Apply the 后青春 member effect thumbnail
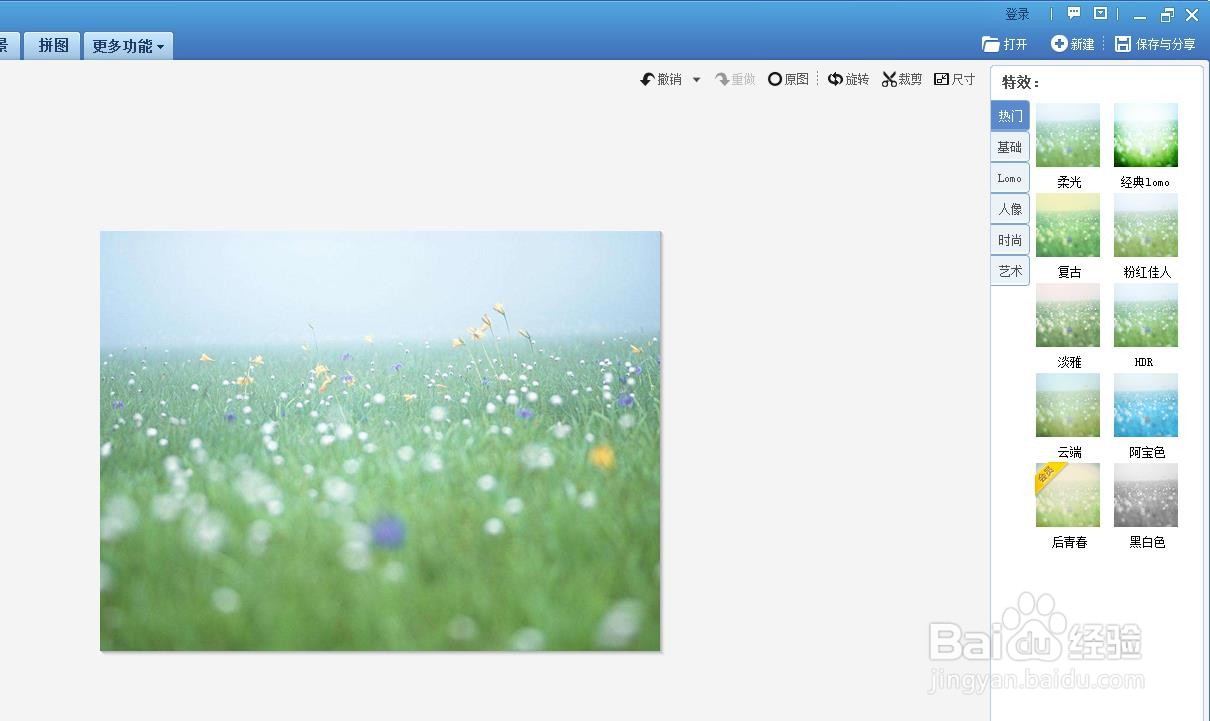Viewport: 1210px width, 721px height. 1068,495
